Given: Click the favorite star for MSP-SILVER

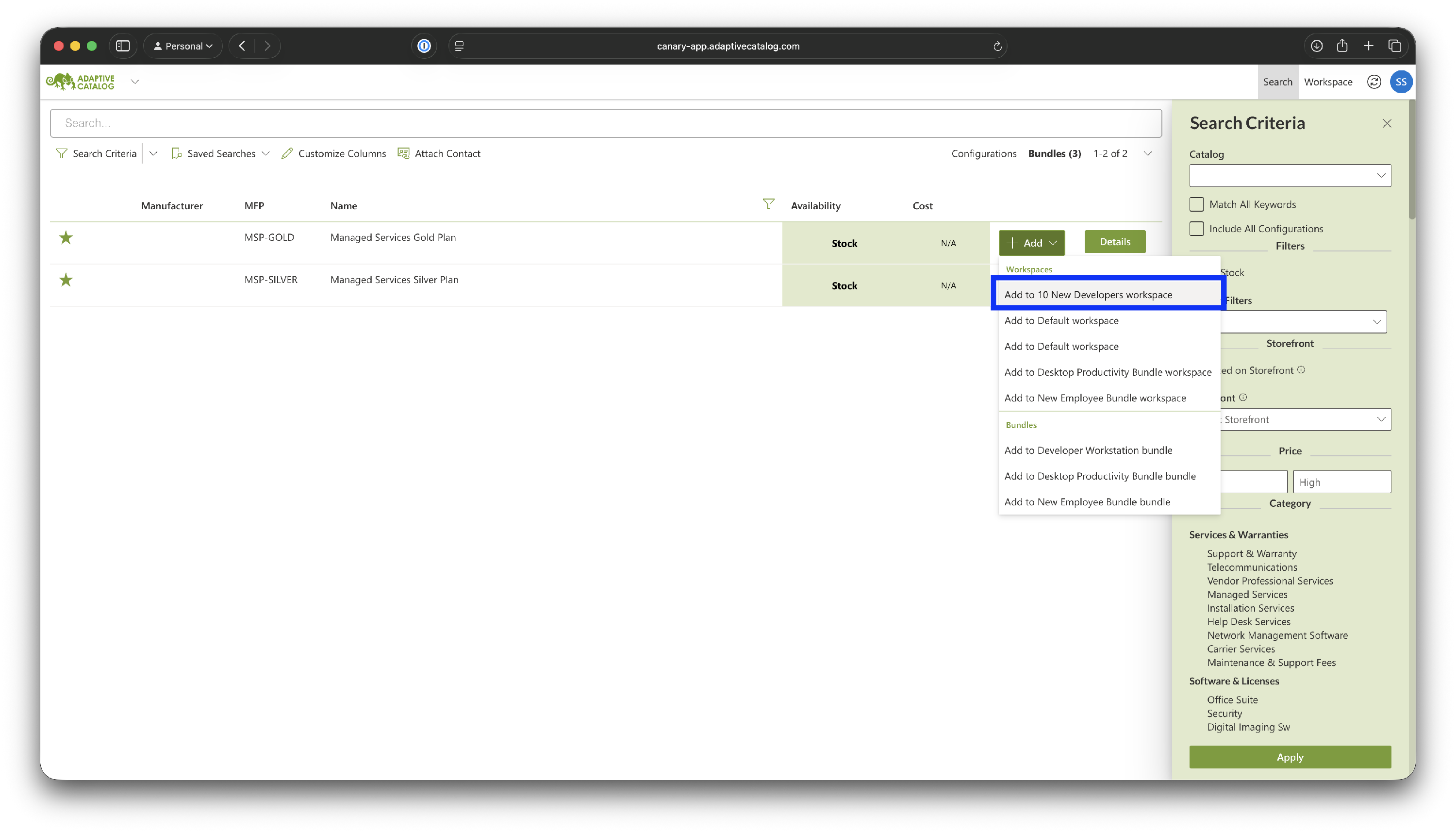Looking at the screenshot, I should (66, 280).
